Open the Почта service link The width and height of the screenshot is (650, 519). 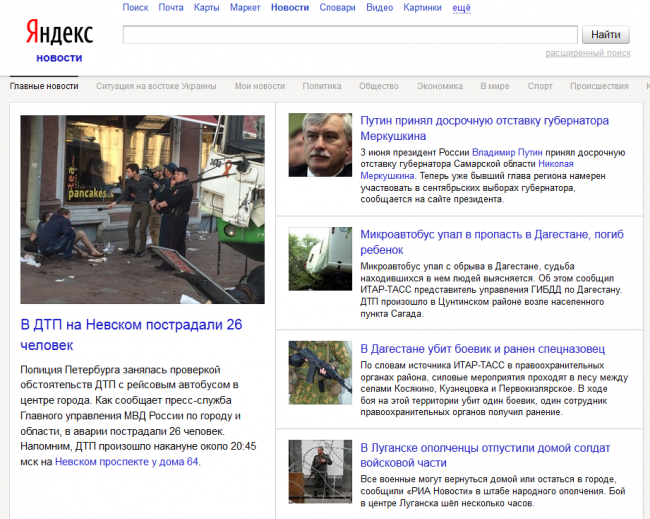coord(171,7)
